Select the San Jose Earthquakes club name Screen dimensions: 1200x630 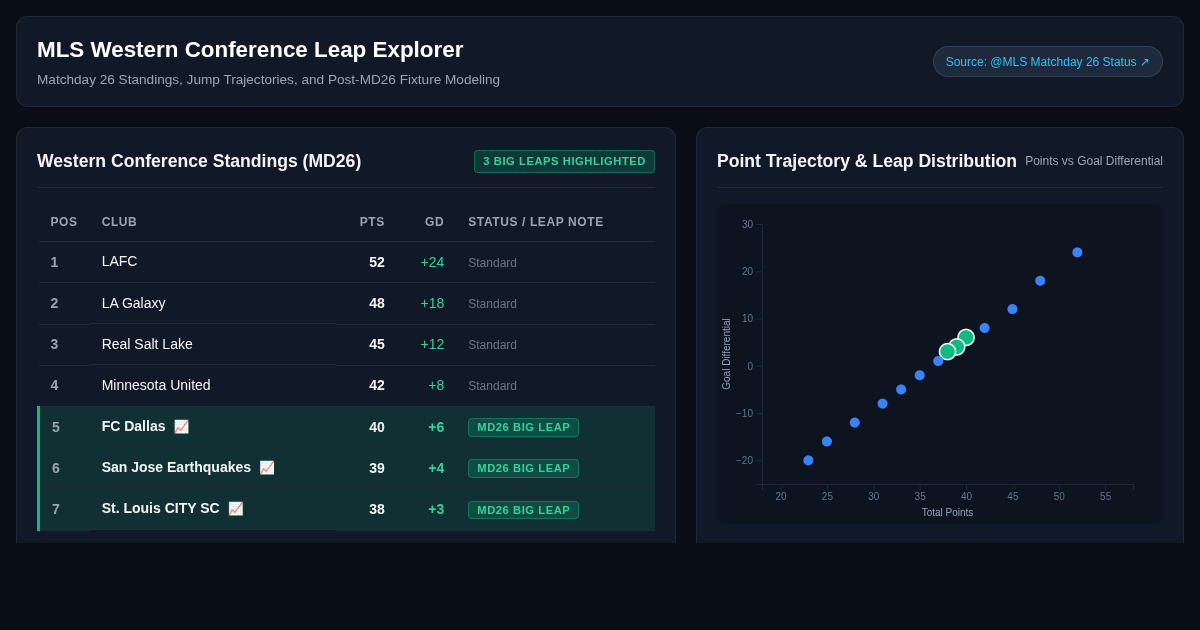pyautogui.click(x=176, y=467)
